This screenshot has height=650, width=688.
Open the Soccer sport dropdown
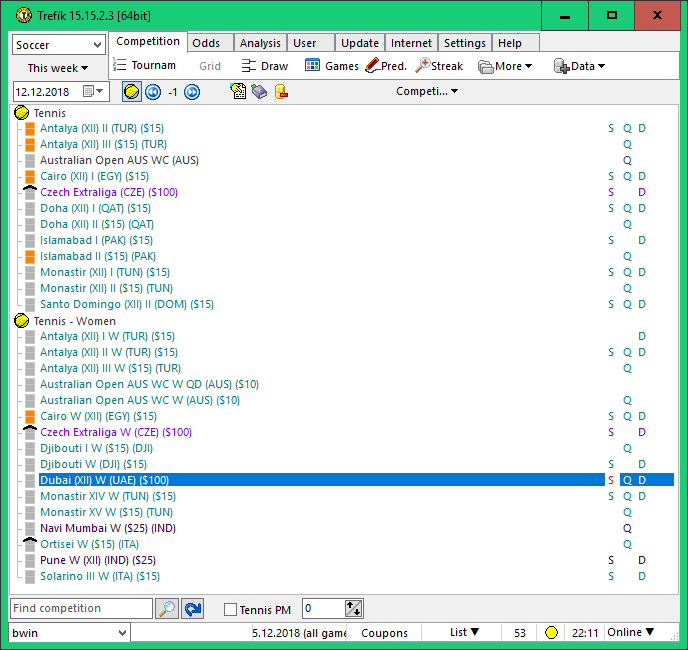[59, 45]
